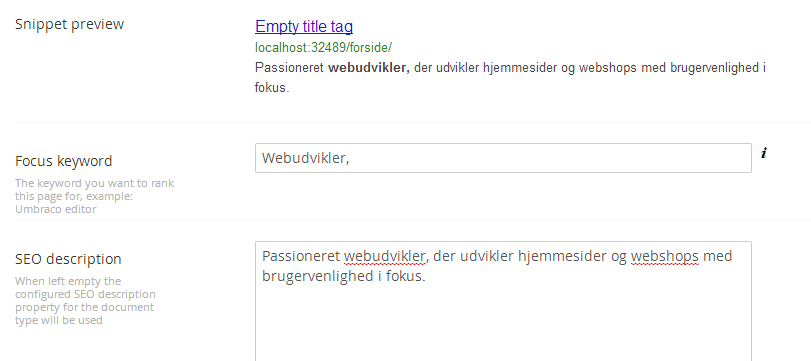Focus the Focus keyword input field

503,158
